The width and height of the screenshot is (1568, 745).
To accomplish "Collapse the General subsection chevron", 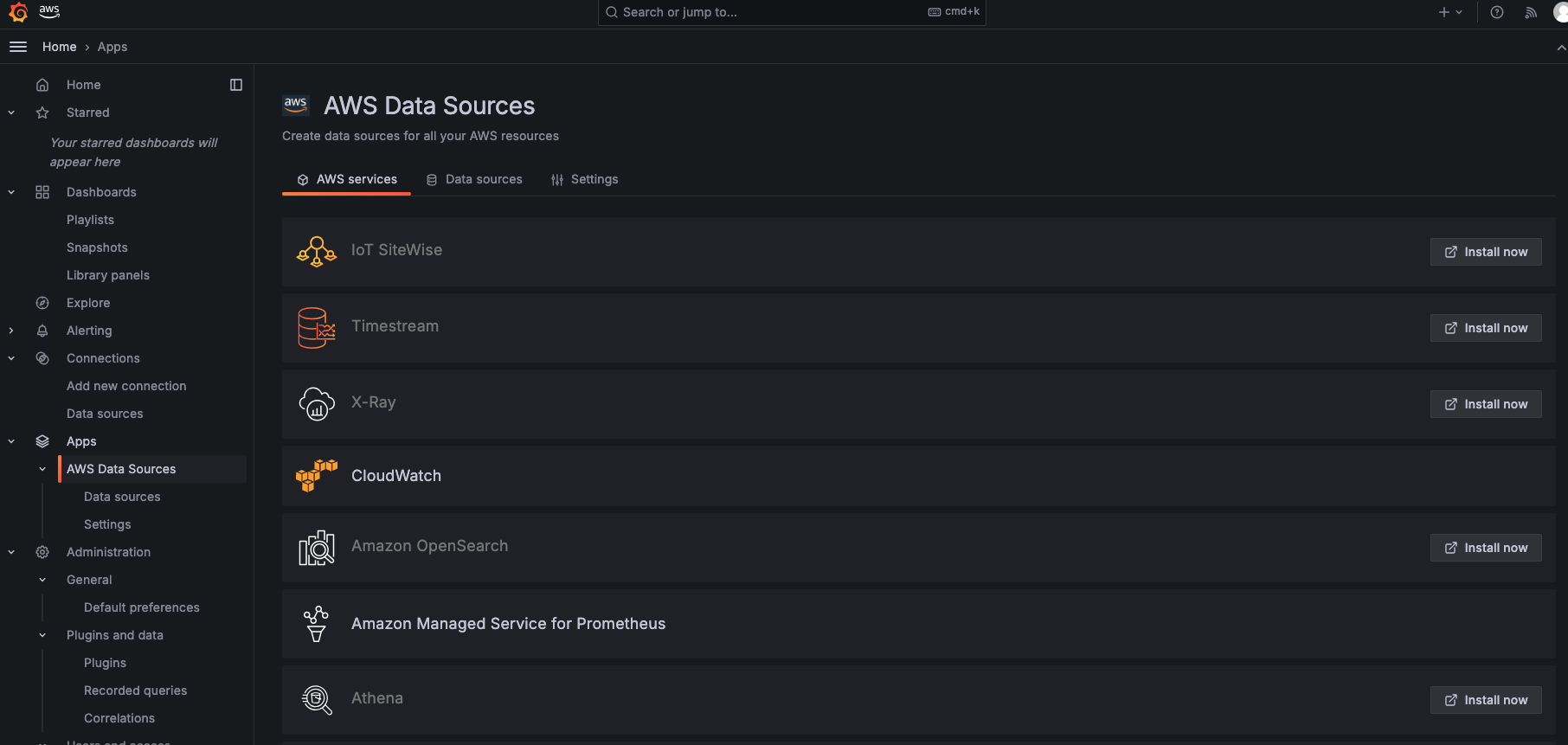I will click(42, 580).
